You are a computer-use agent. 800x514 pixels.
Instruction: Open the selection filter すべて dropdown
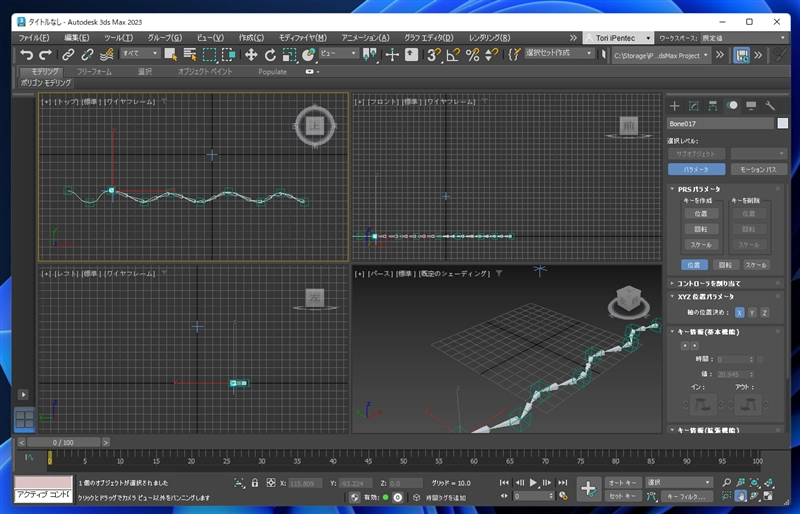click(x=140, y=53)
